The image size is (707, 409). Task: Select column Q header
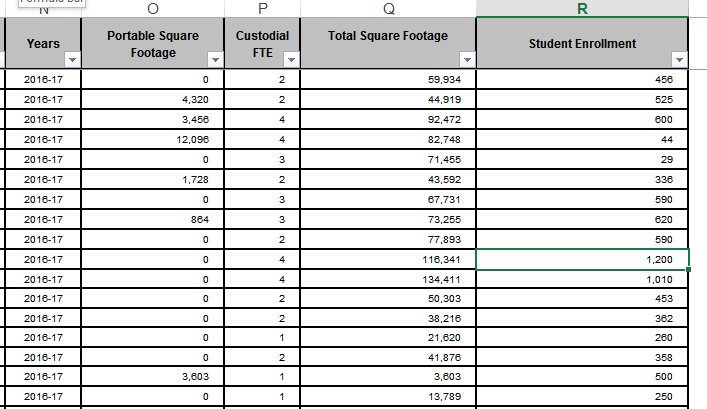point(388,9)
